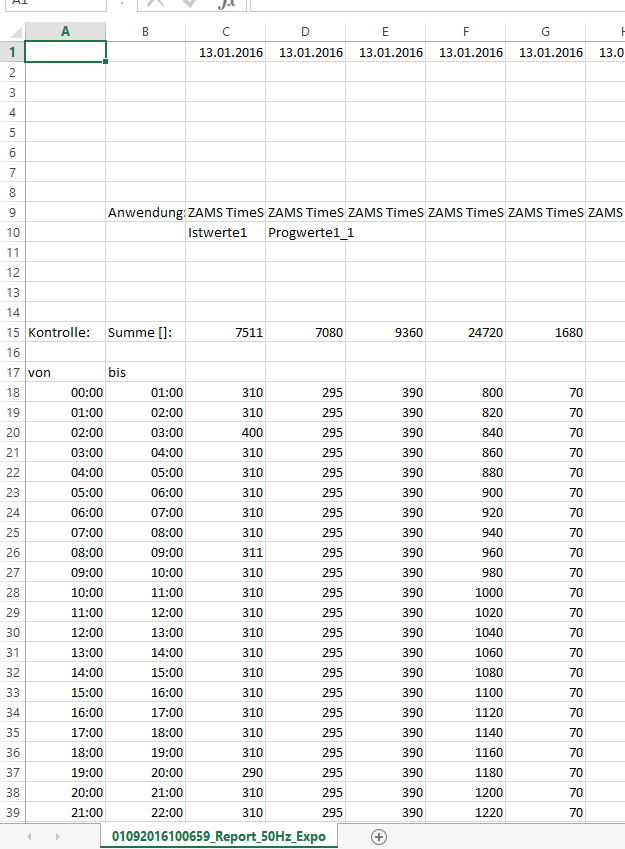Click date 13.01.2016 in cell C1
The width and height of the screenshot is (625, 849).
[225, 53]
